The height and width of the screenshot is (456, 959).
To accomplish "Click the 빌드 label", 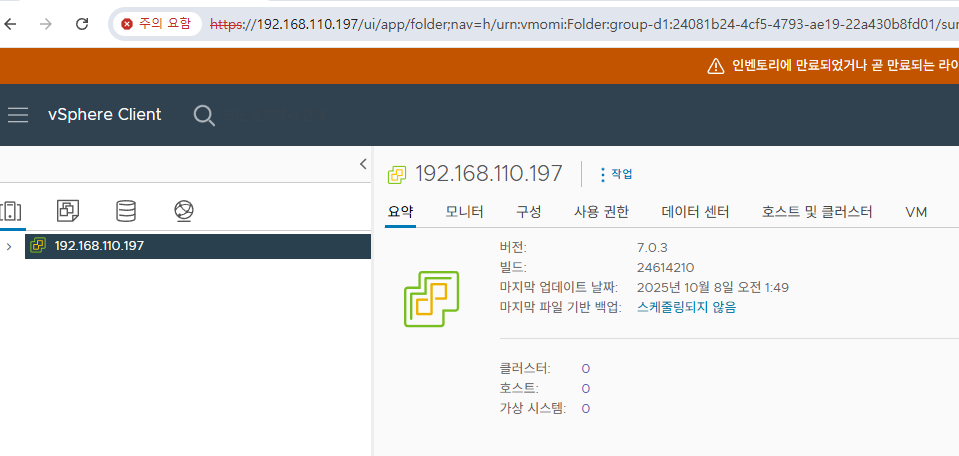I will click(513, 267).
